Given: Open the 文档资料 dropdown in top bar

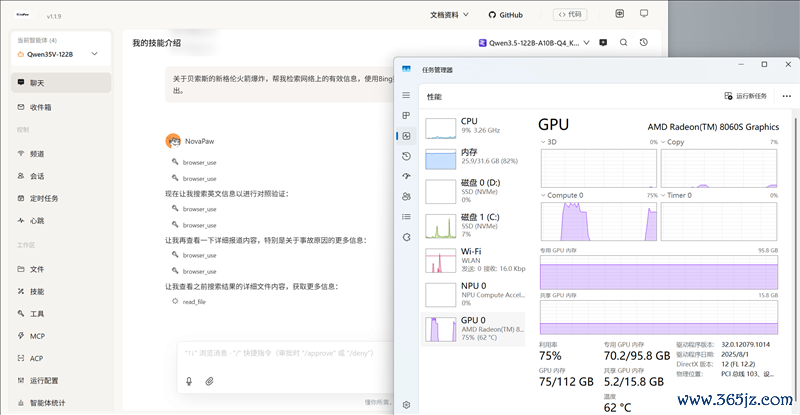Looking at the screenshot, I should coord(449,15).
